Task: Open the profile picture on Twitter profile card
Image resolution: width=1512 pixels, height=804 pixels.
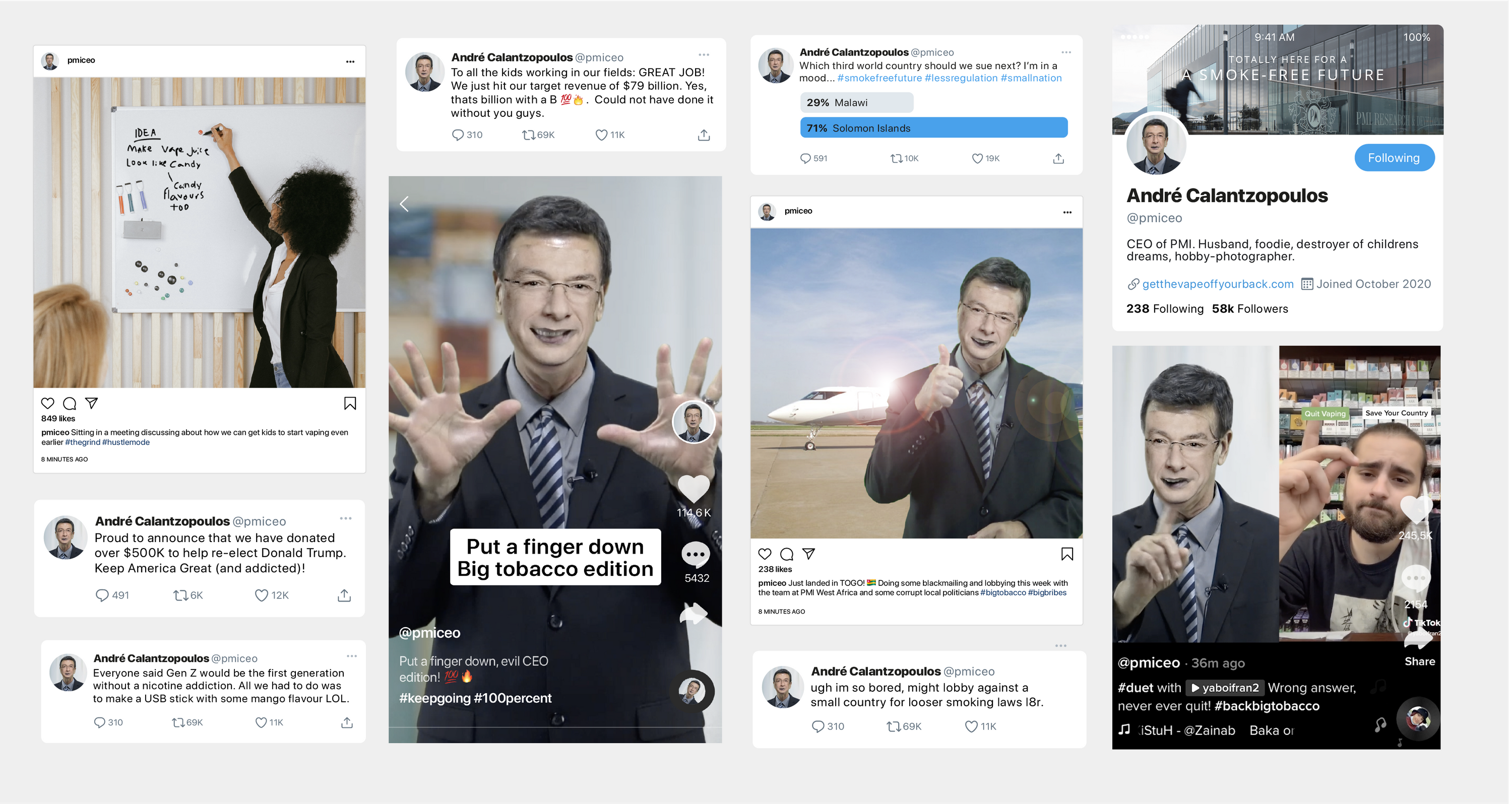Action: point(1156,145)
